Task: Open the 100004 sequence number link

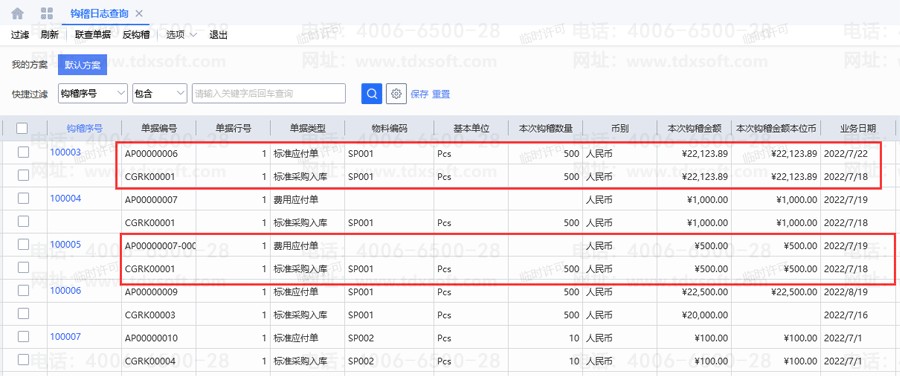Action: 65,198
